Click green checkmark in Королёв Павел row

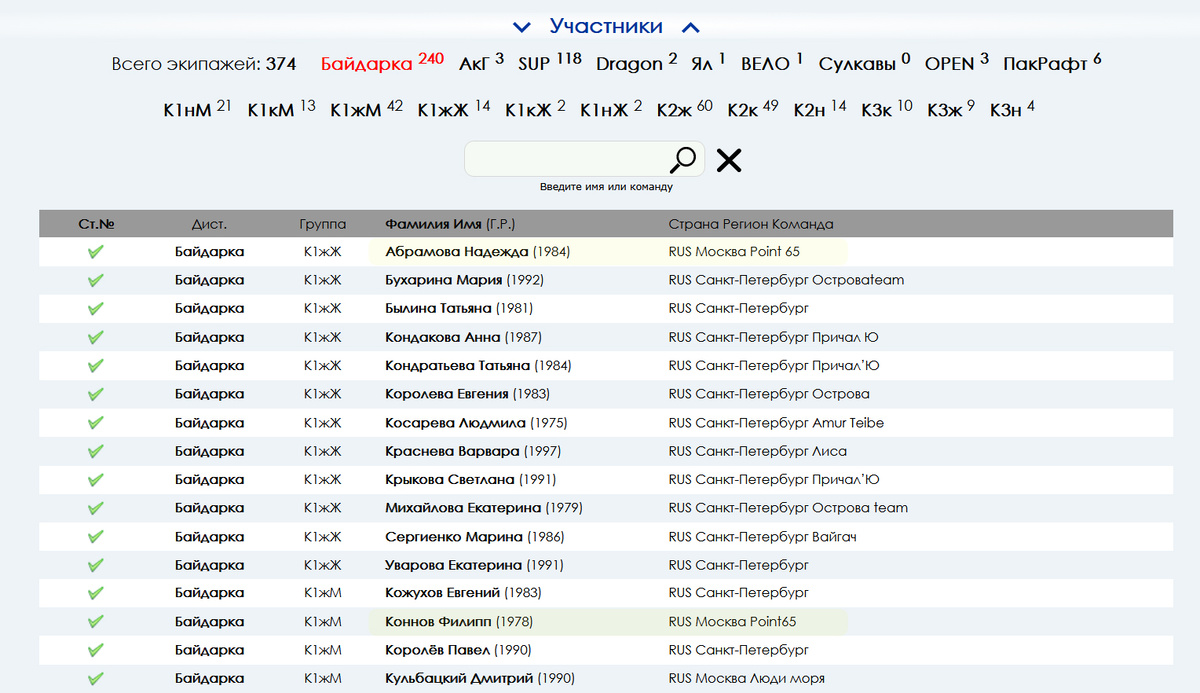click(96, 650)
